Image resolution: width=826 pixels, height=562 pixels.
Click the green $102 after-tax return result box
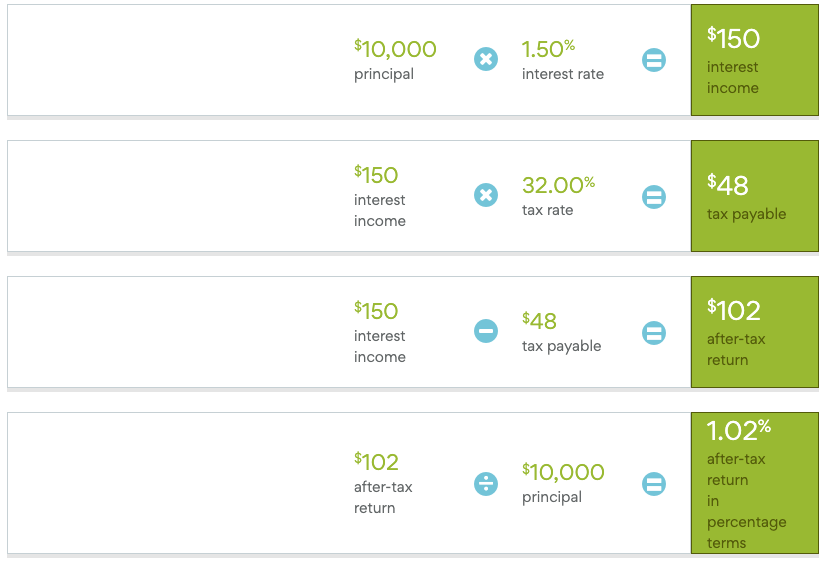(754, 332)
